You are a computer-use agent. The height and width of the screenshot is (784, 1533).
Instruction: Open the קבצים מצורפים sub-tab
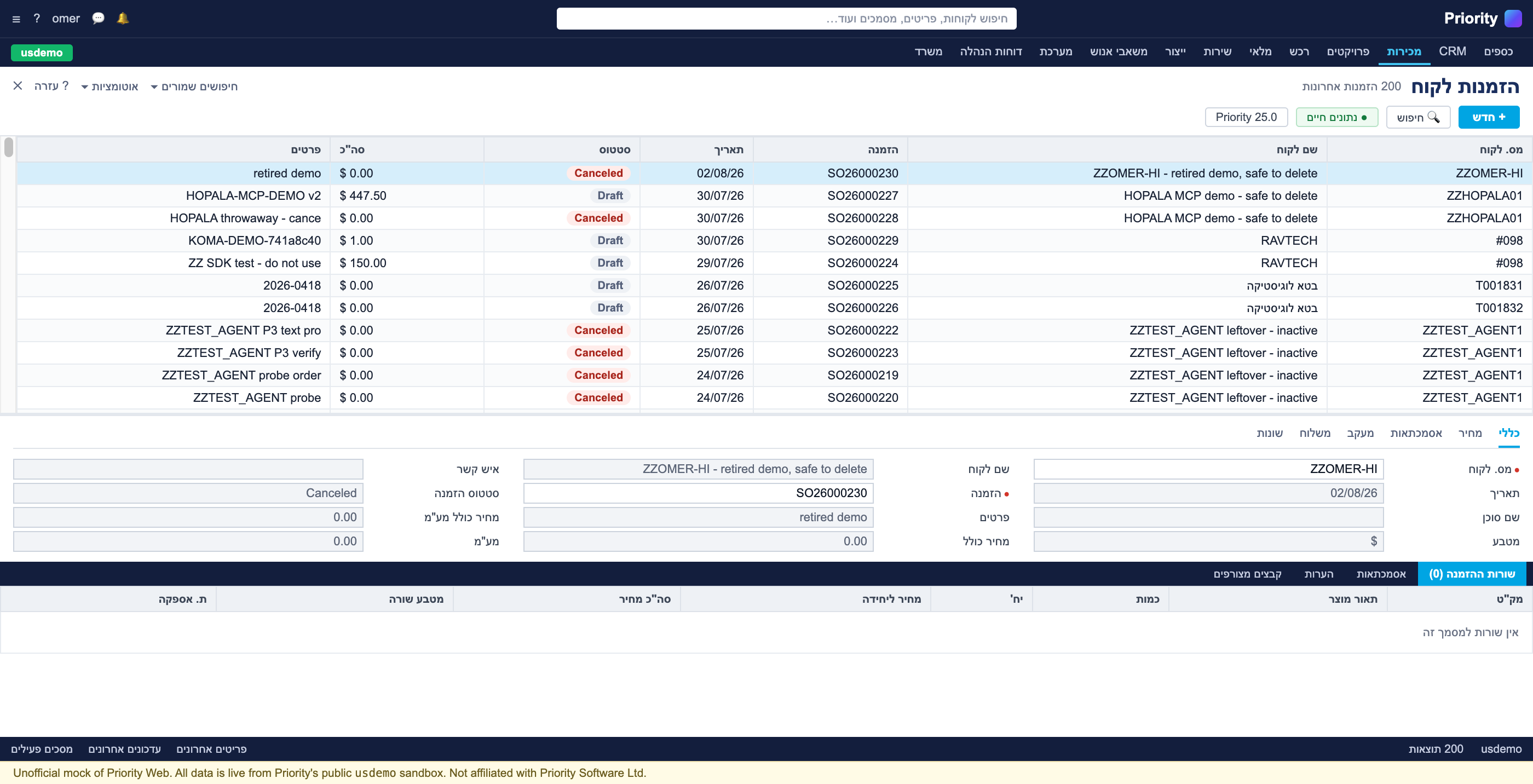pyautogui.click(x=1247, y=573)
